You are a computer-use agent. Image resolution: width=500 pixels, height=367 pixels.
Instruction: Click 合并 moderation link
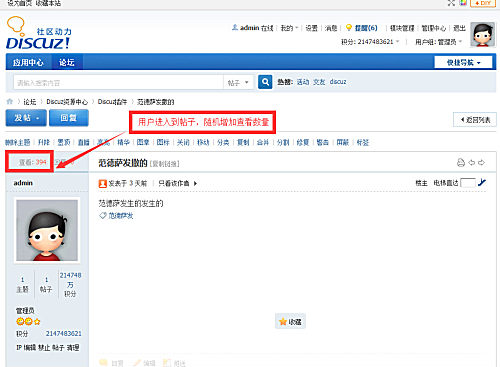click(x=263, y=142)
